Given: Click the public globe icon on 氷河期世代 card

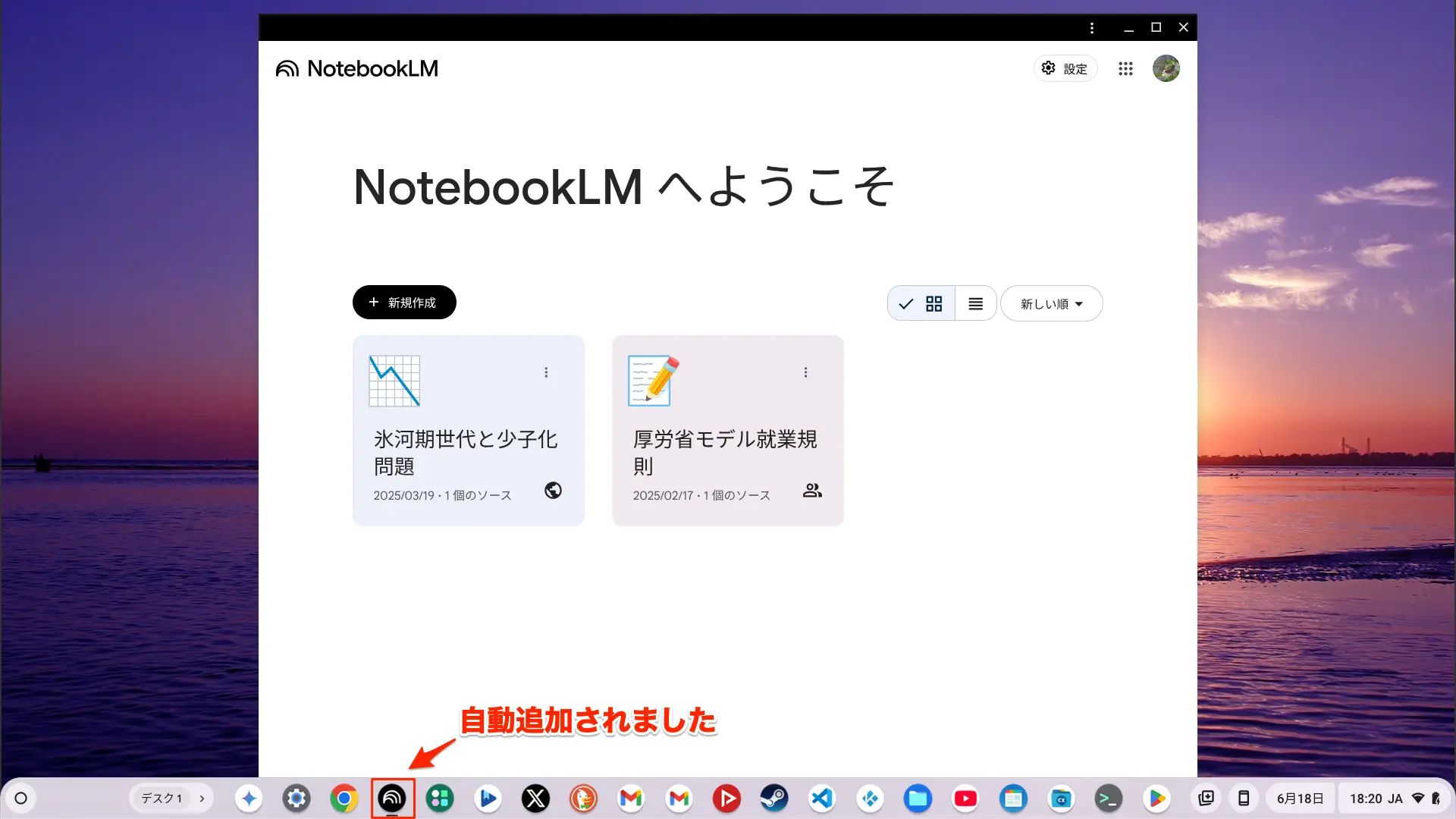Looking at the screenshot, I should tap(554, 491).
